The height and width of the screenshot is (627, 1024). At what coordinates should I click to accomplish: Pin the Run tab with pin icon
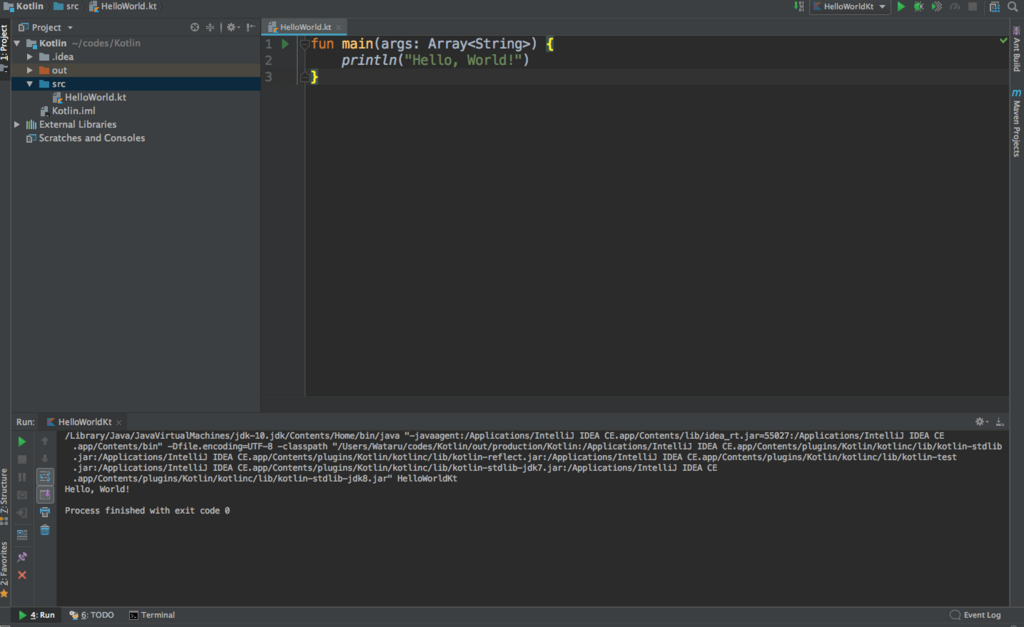tap(22, 557)
